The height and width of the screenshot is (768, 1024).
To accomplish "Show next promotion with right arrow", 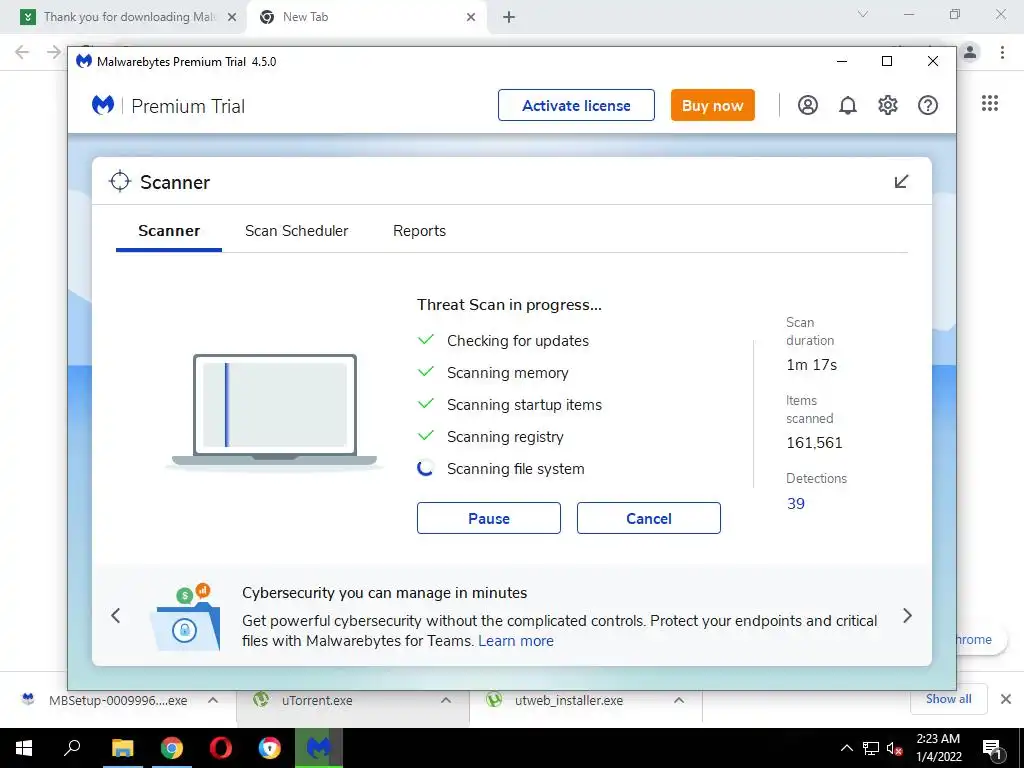I will pos(907,615).
